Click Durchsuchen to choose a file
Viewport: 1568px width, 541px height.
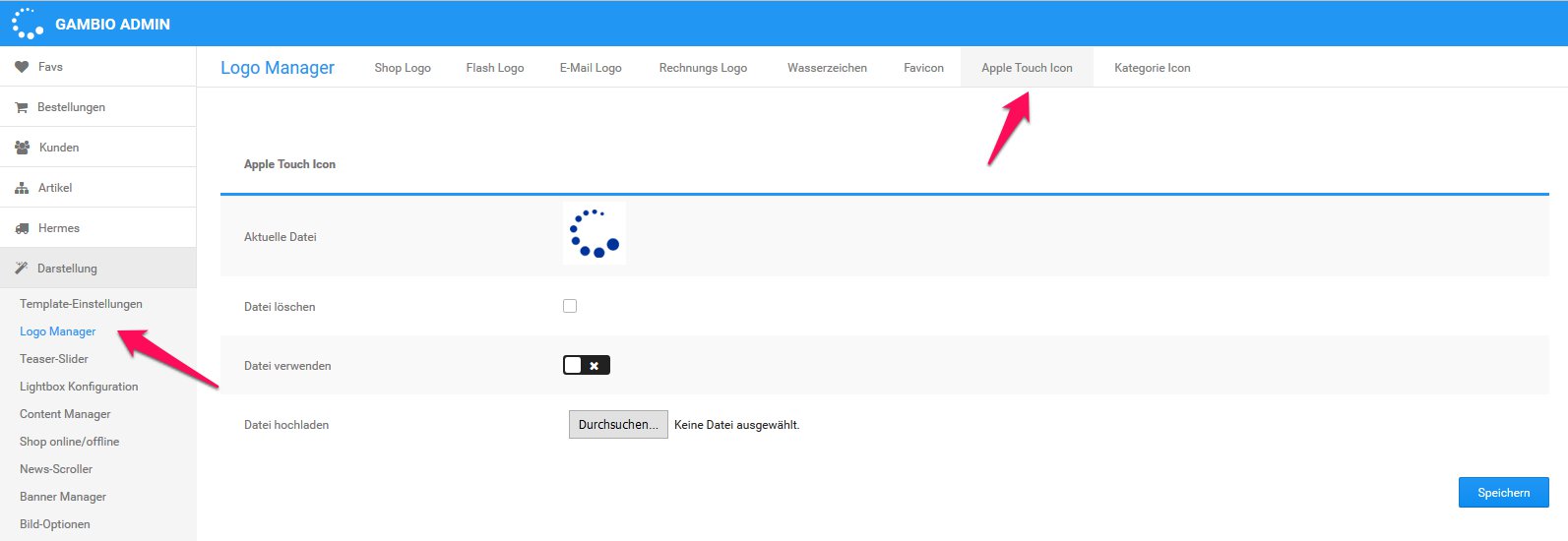[618, 425]
